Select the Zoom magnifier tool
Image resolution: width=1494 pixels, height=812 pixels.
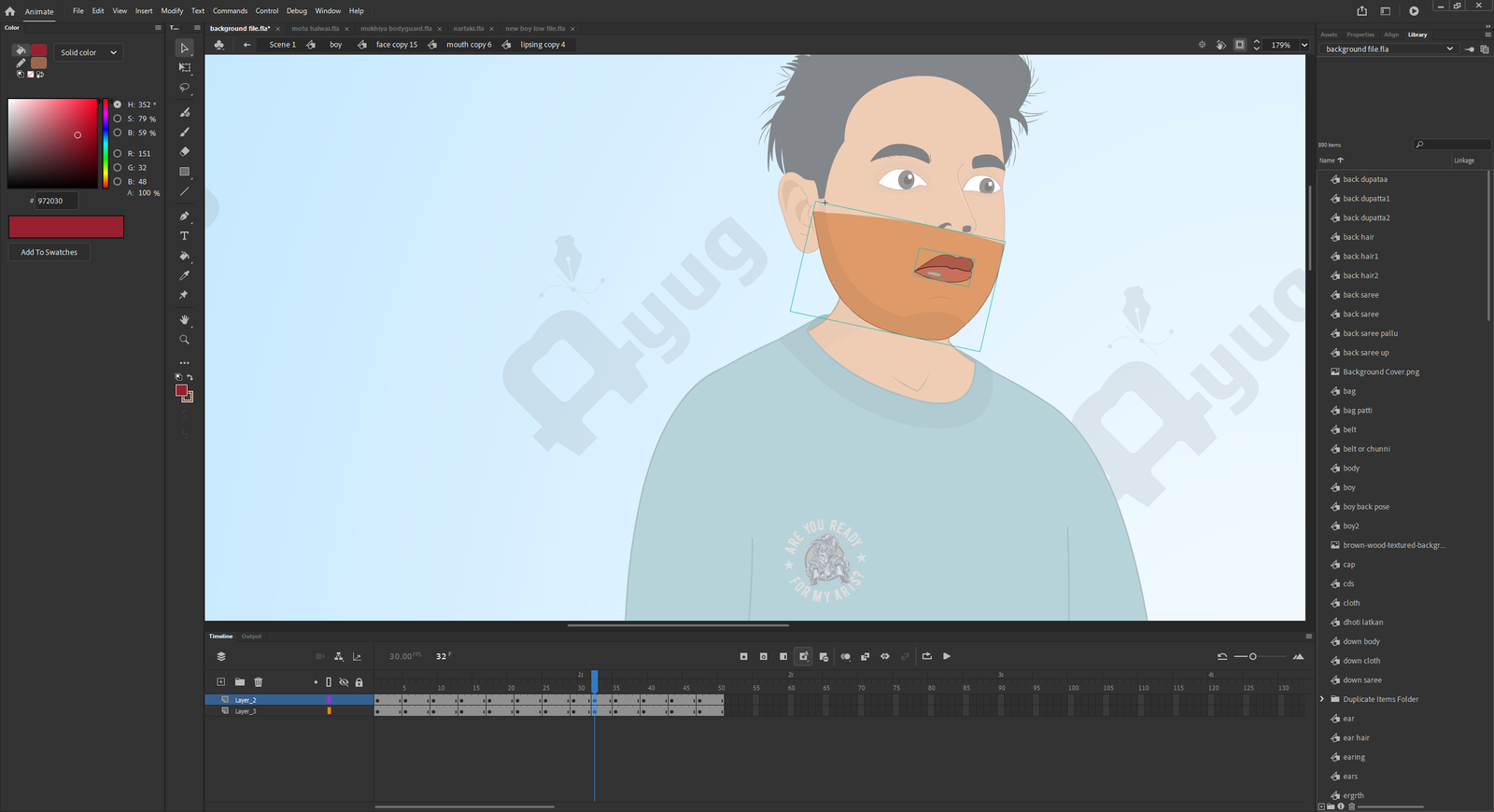(184, 340)
